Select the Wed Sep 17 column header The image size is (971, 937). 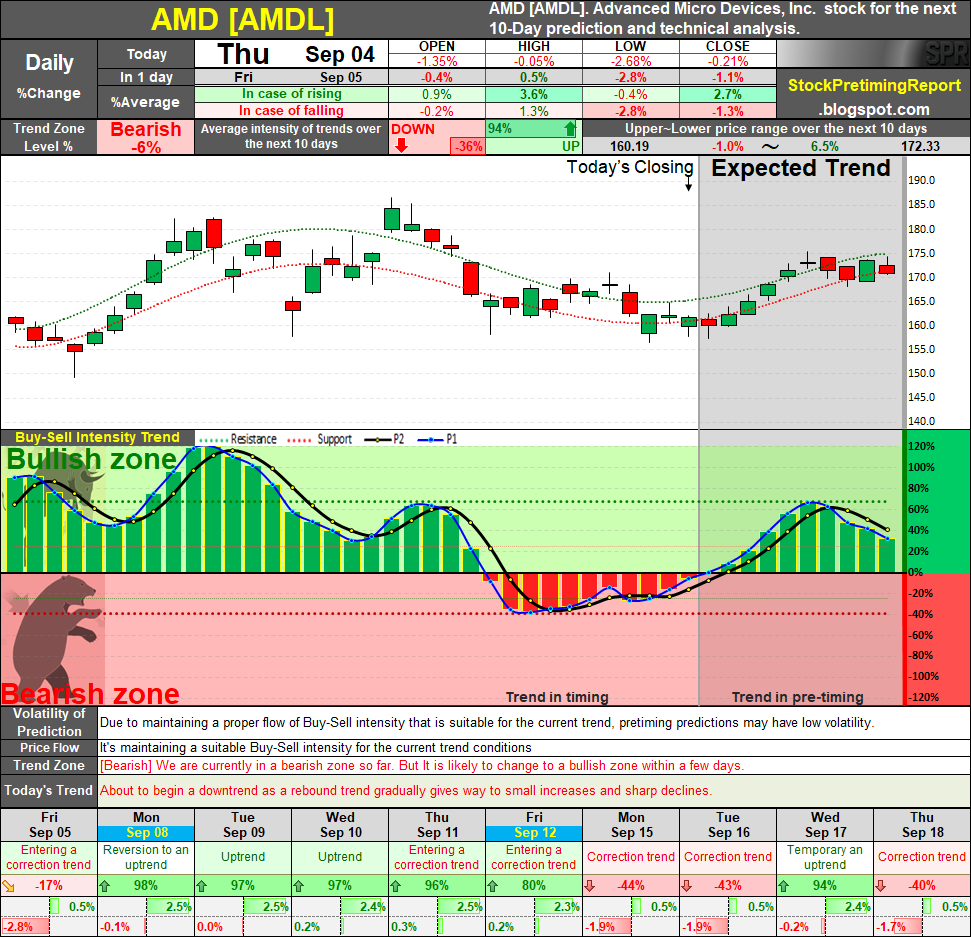coord(825,826)
